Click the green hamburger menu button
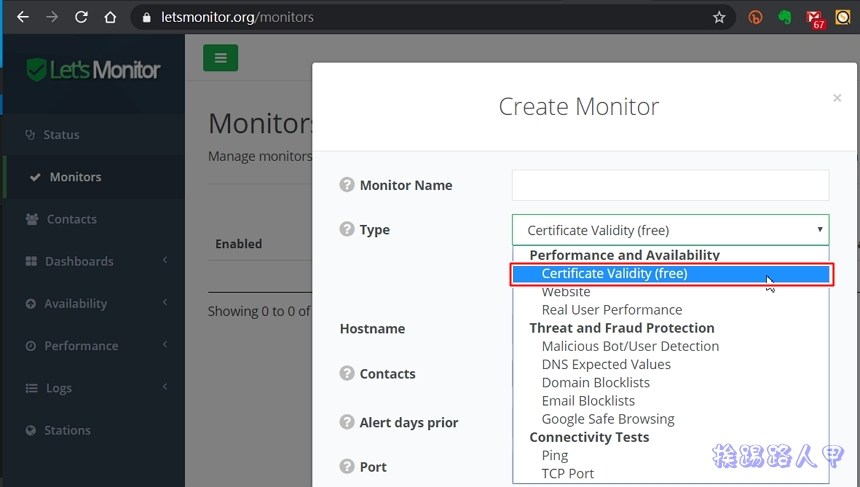 pyautogui.click(x=220, y=58)
